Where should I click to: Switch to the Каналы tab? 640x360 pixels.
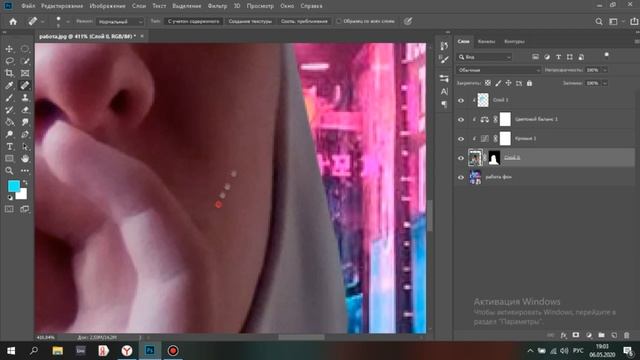(486, 42)
